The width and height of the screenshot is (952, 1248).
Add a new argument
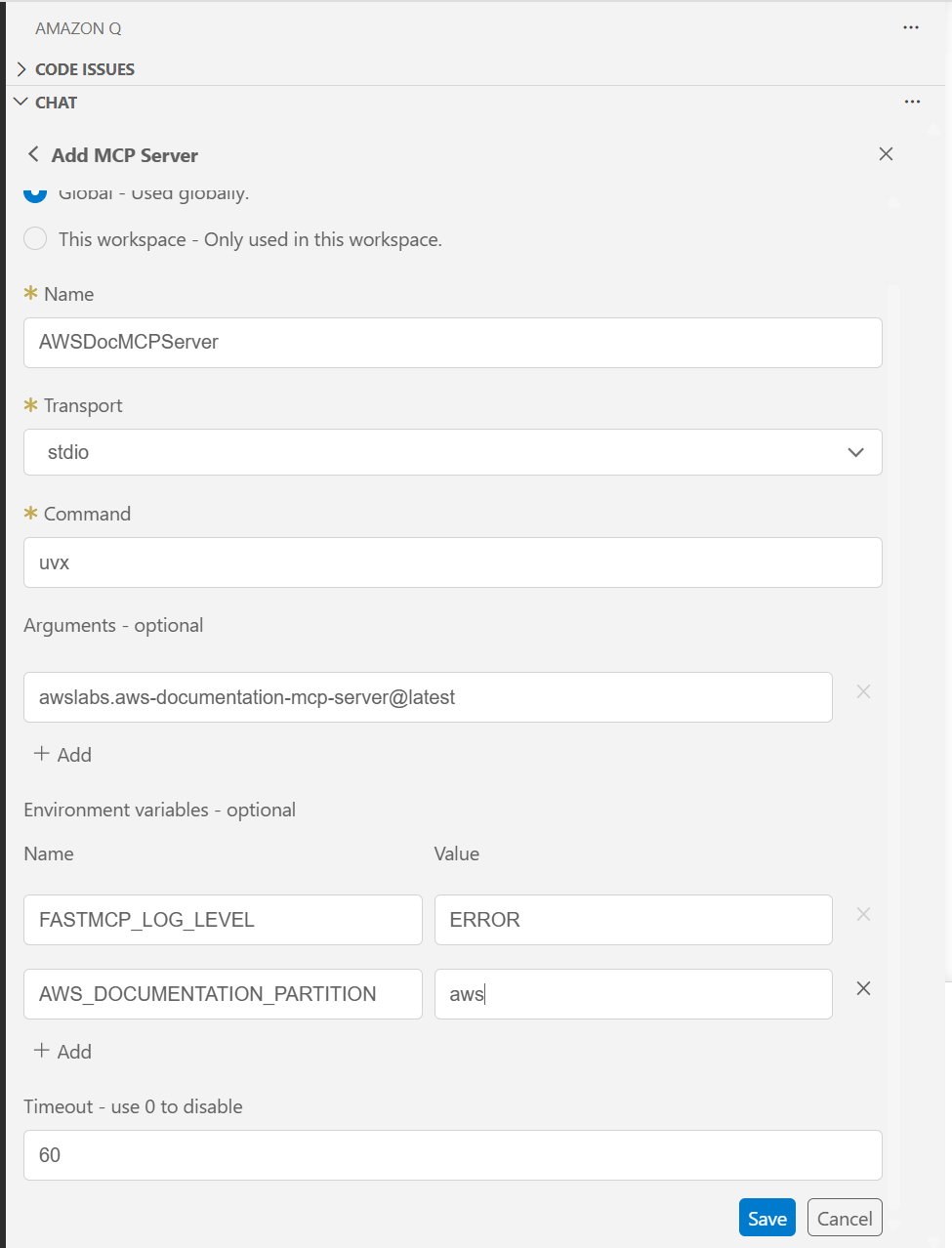[62, 754]
